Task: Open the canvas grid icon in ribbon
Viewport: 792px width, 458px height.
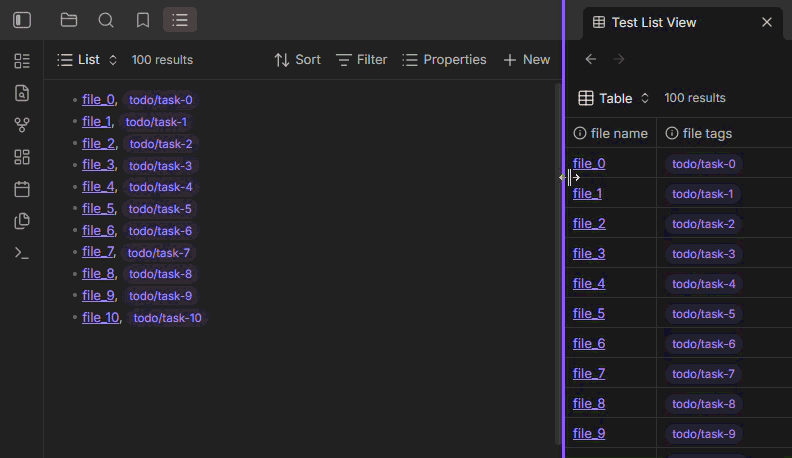Action: coord(22,157)
